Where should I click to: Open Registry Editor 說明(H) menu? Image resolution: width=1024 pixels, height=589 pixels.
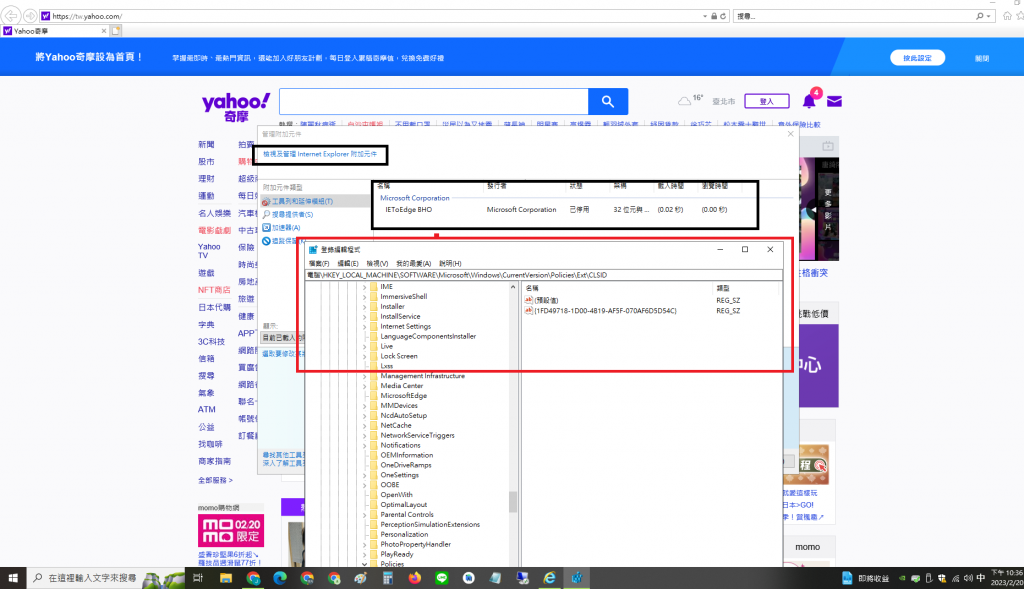[x=450, y=263]
